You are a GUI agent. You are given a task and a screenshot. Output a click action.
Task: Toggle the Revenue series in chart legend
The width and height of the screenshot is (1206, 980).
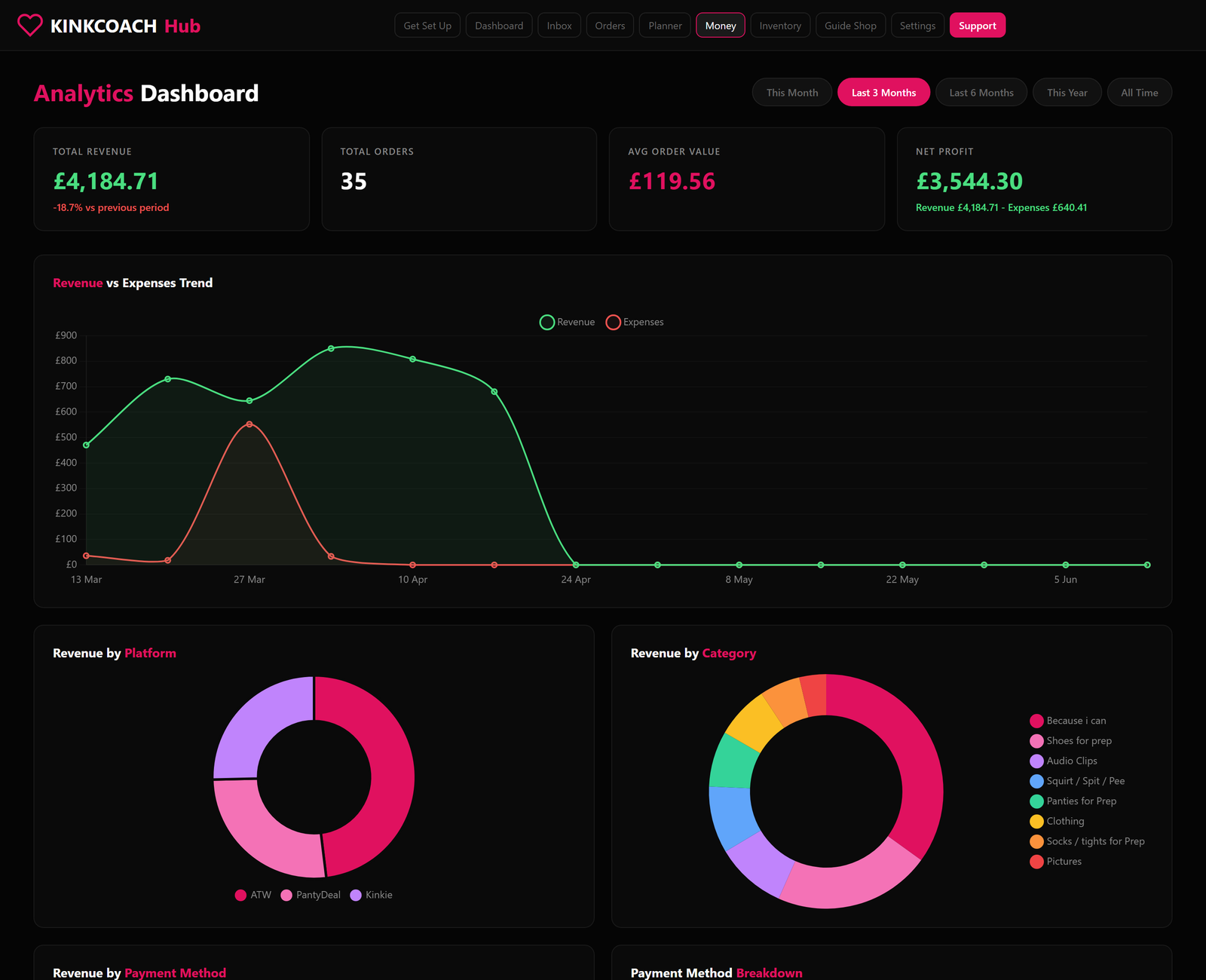[x=568, y=322]
